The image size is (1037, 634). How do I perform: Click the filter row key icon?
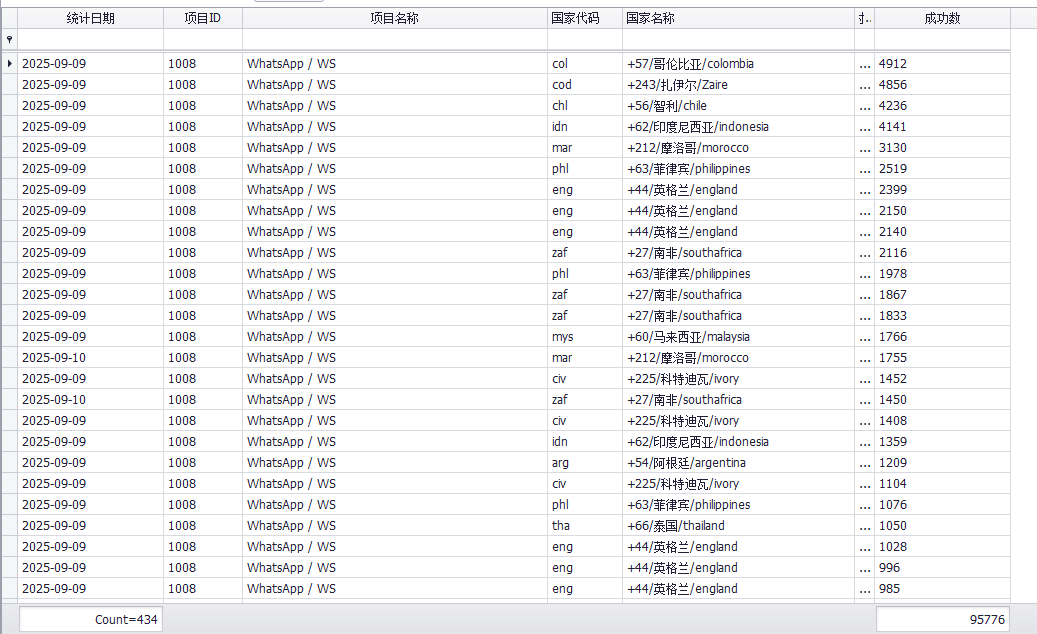(9, 40)
